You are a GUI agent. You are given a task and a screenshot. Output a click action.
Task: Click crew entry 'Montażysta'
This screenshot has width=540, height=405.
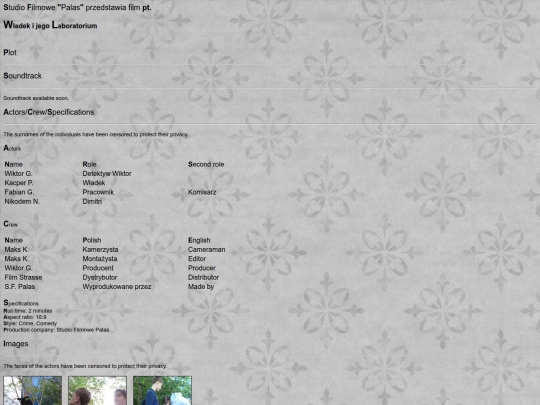100,259
